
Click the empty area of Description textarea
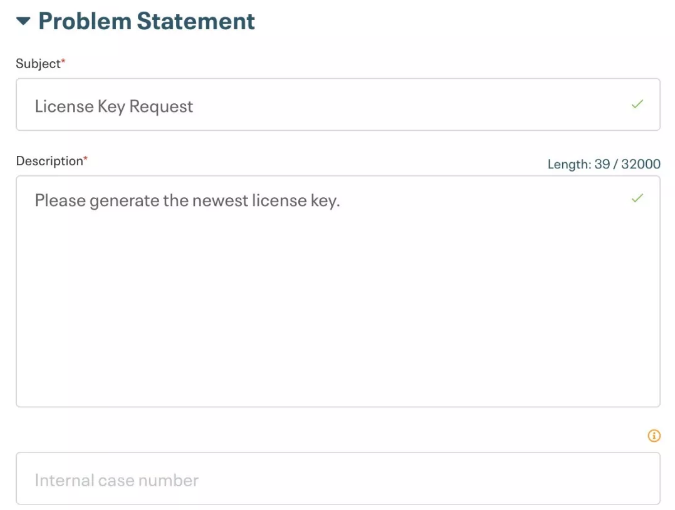(338, 310)
